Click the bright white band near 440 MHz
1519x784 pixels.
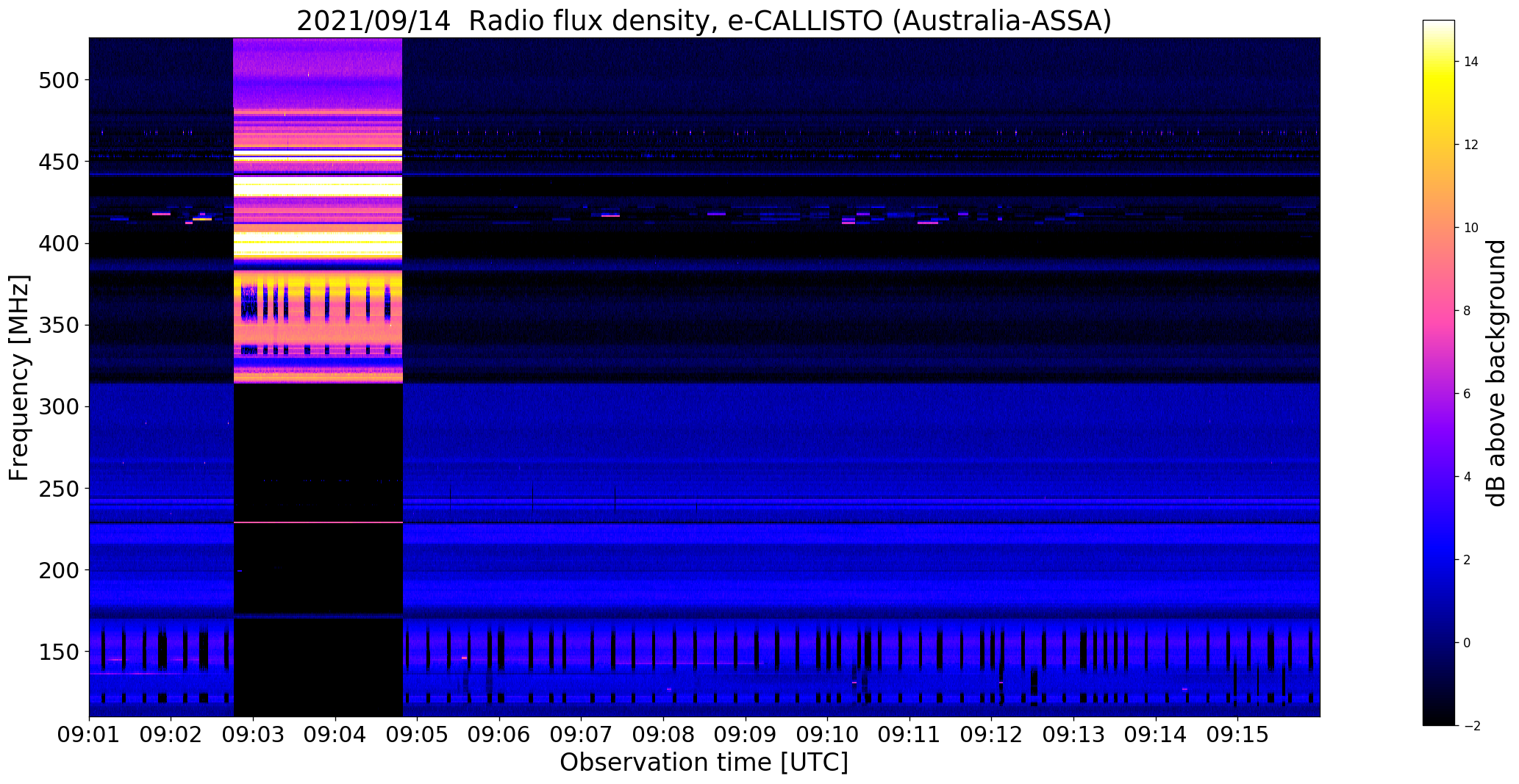(x=318, y=186)
